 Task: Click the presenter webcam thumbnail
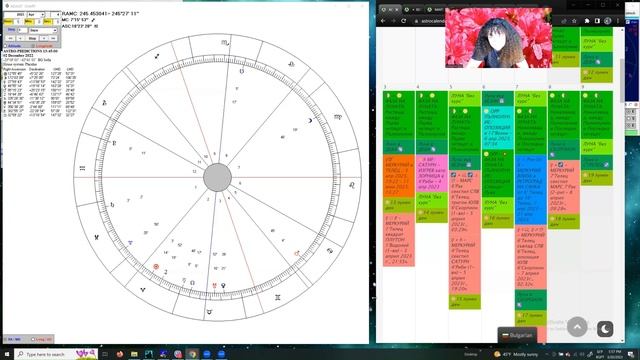pyautogui.click(x=498, y=38)
